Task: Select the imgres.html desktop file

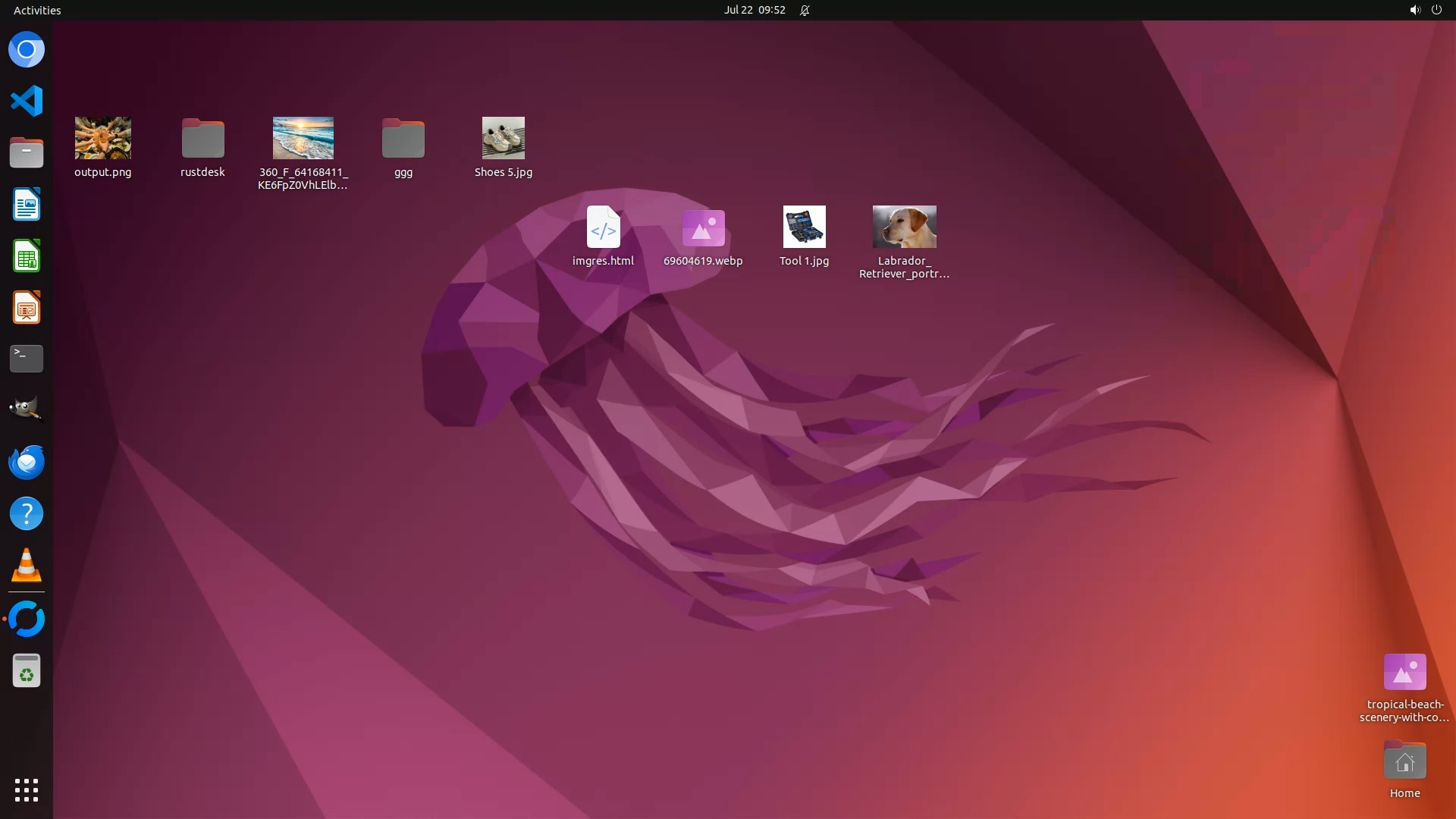Action: (x=603, y=227)
